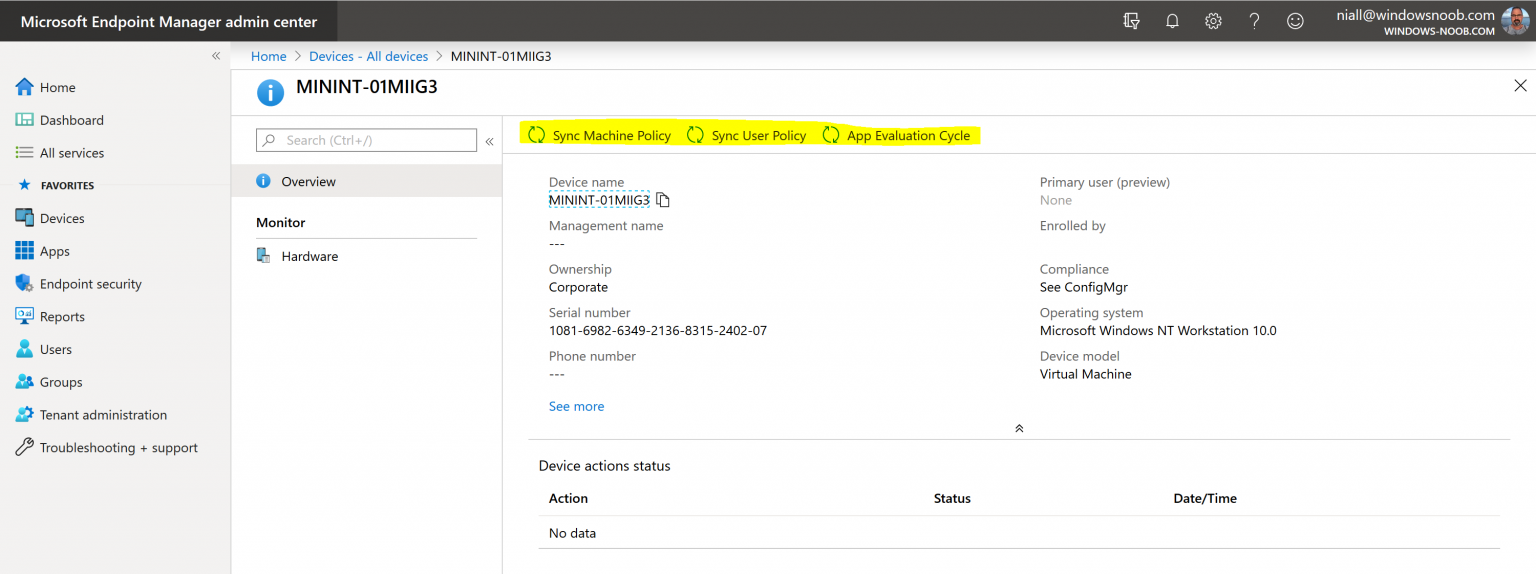Viewport: 1536px width, 574px height.
Task: Go to Devices - All devices breadcrumb
Action: click(368, 56)
